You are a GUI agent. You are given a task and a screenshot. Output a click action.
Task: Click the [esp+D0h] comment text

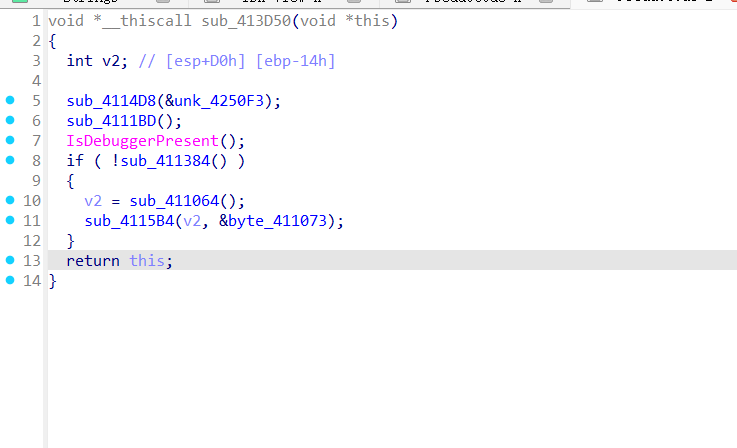[x=205, y=61]
